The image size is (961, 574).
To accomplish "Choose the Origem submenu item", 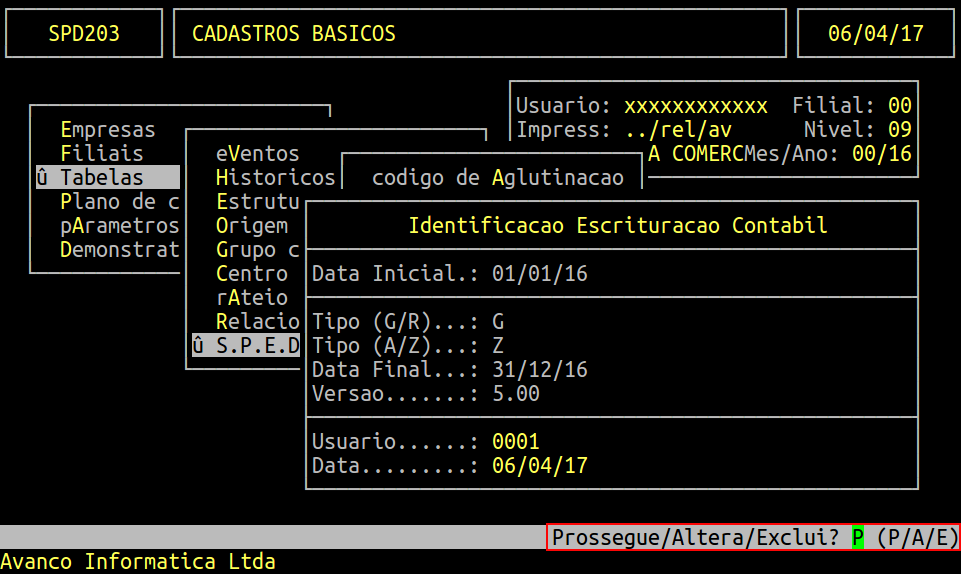I will click(252, 226).
